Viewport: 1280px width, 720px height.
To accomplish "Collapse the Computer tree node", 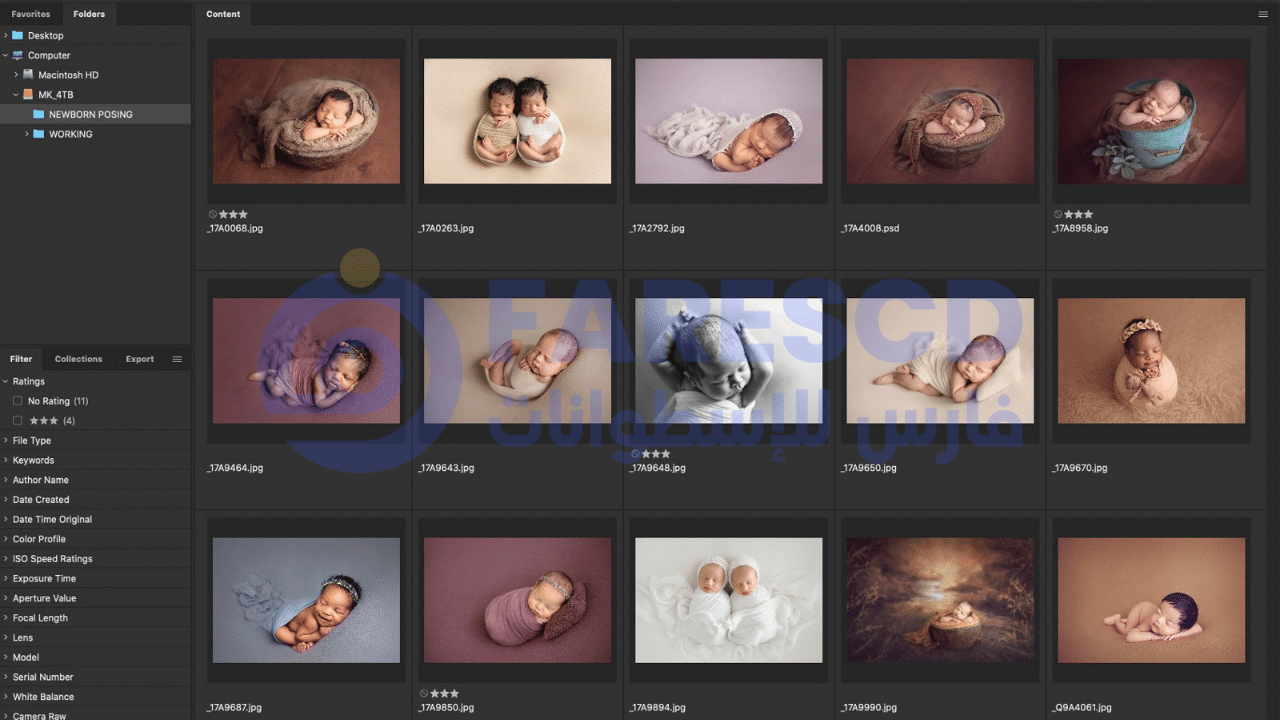I will pyautogui.click(x=6, y=55).
